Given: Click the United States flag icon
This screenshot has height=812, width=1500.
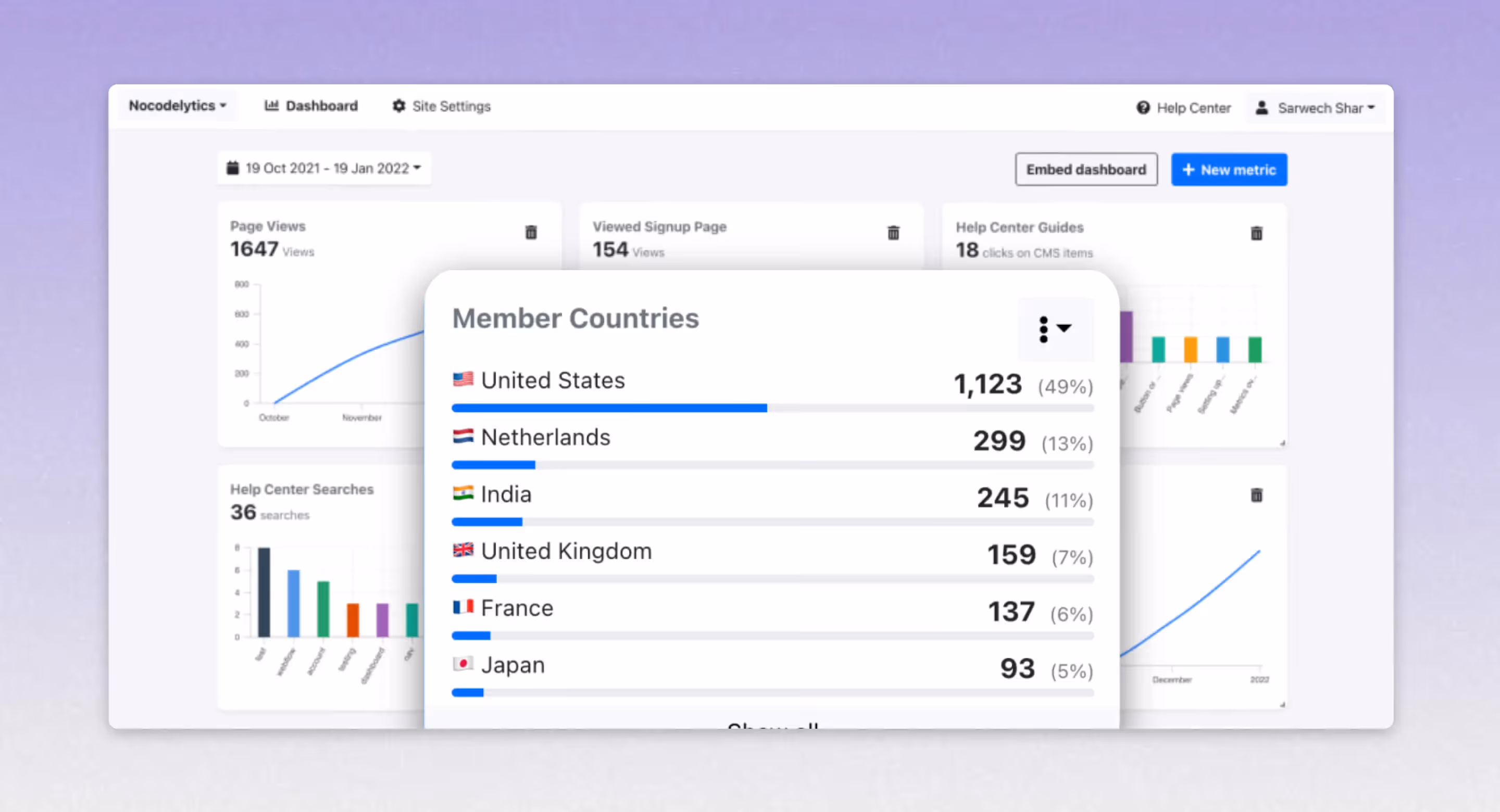Looking at the screenshot, I should tap(463, 379).
